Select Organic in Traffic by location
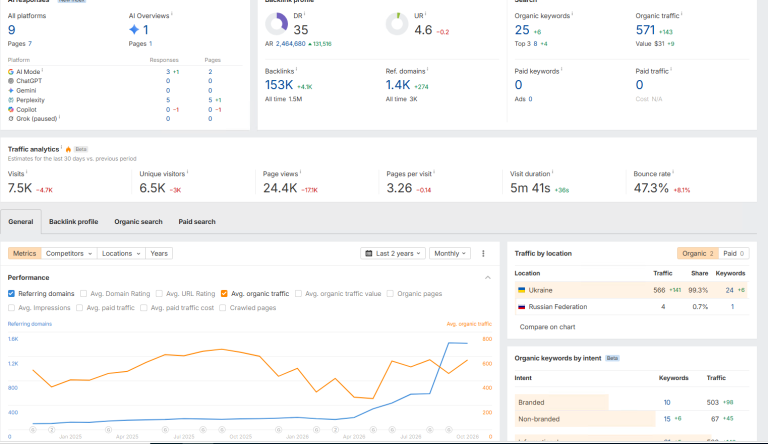The height and width of the screenshot is (444, 768). pyautogui.click(x=698, y=253)
